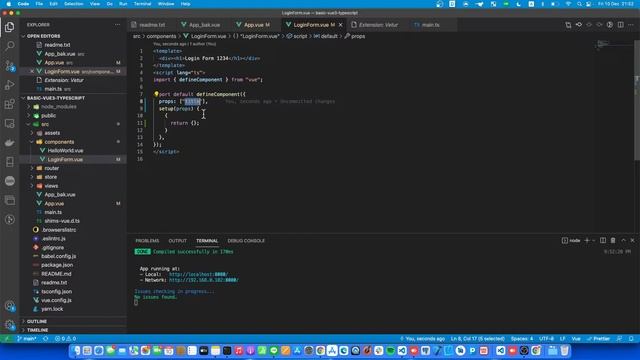This screenshot has width=640, height=360.
Task: Close the terminal panel
Action: 633,240
